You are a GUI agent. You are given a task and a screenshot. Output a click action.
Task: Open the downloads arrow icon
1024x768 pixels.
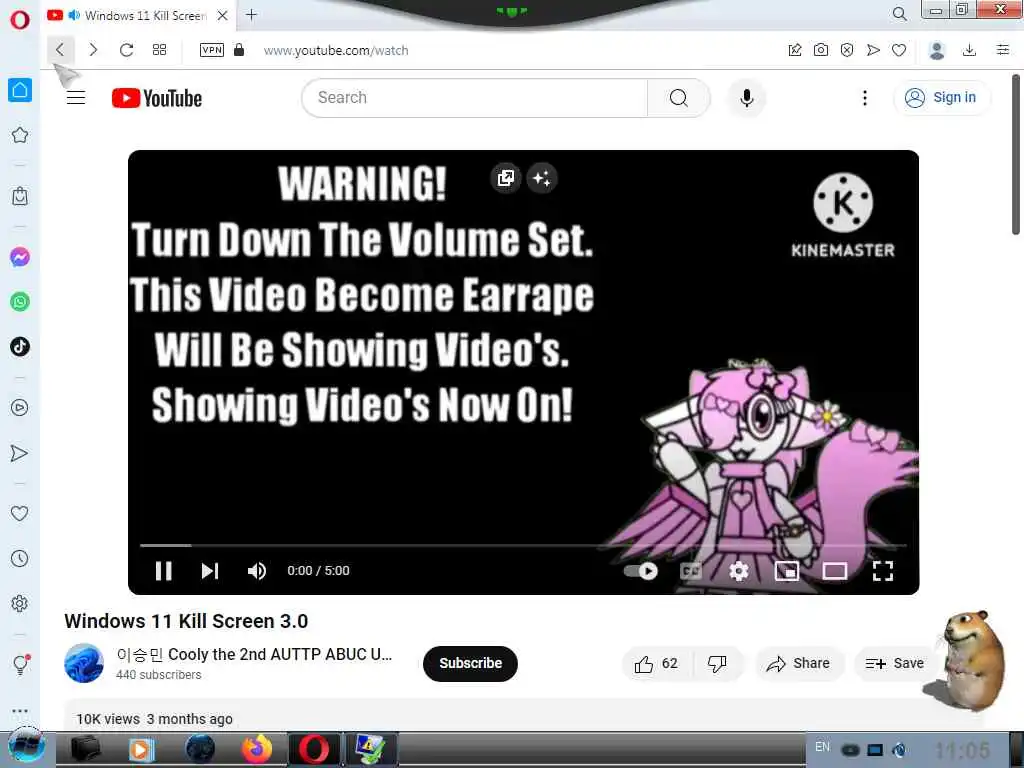[970, 50]
